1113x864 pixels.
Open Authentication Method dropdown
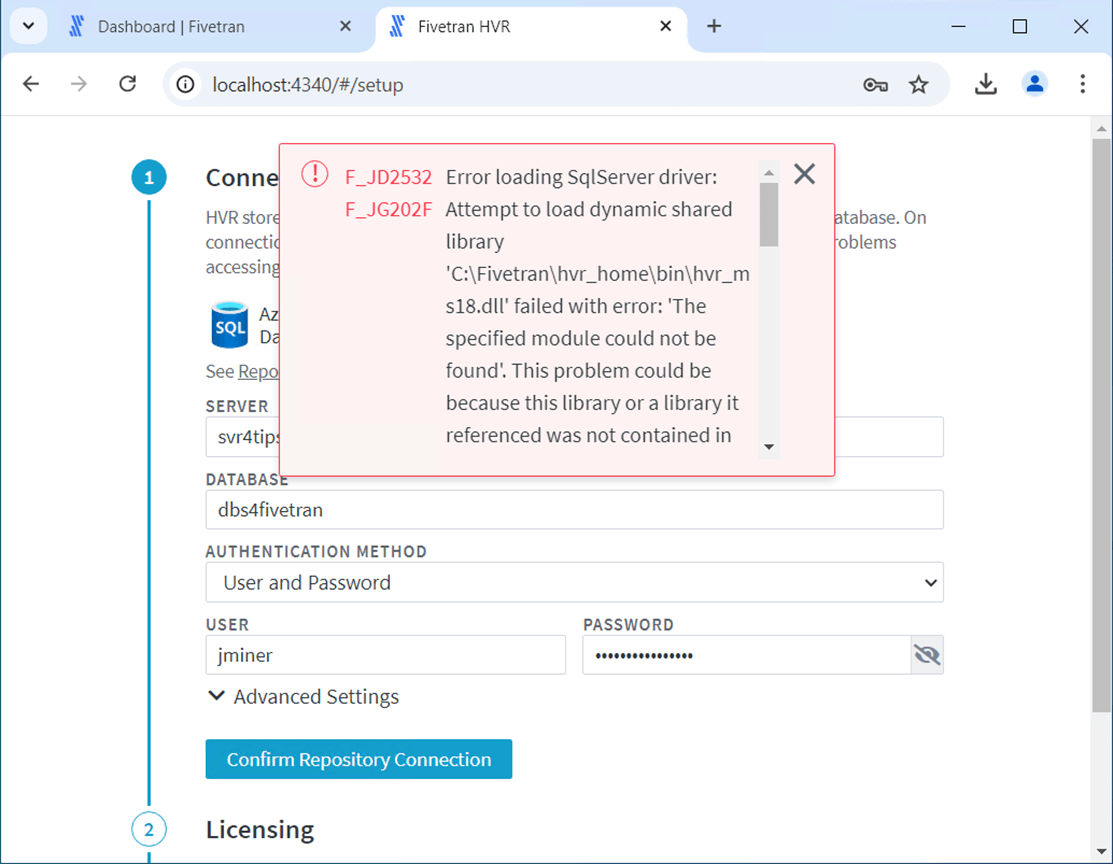tap(574, 582)
